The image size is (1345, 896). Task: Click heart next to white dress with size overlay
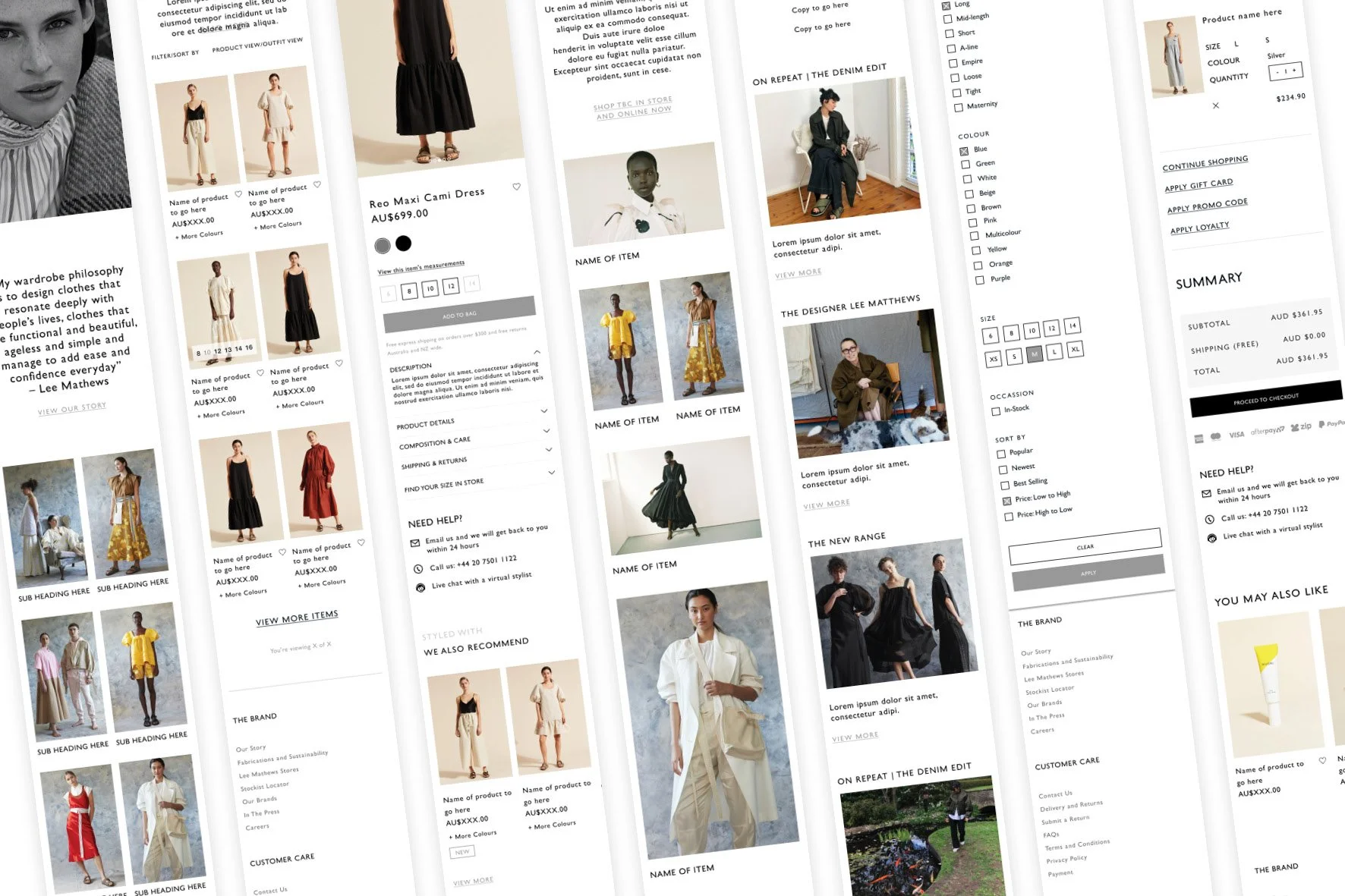point(260,373)
